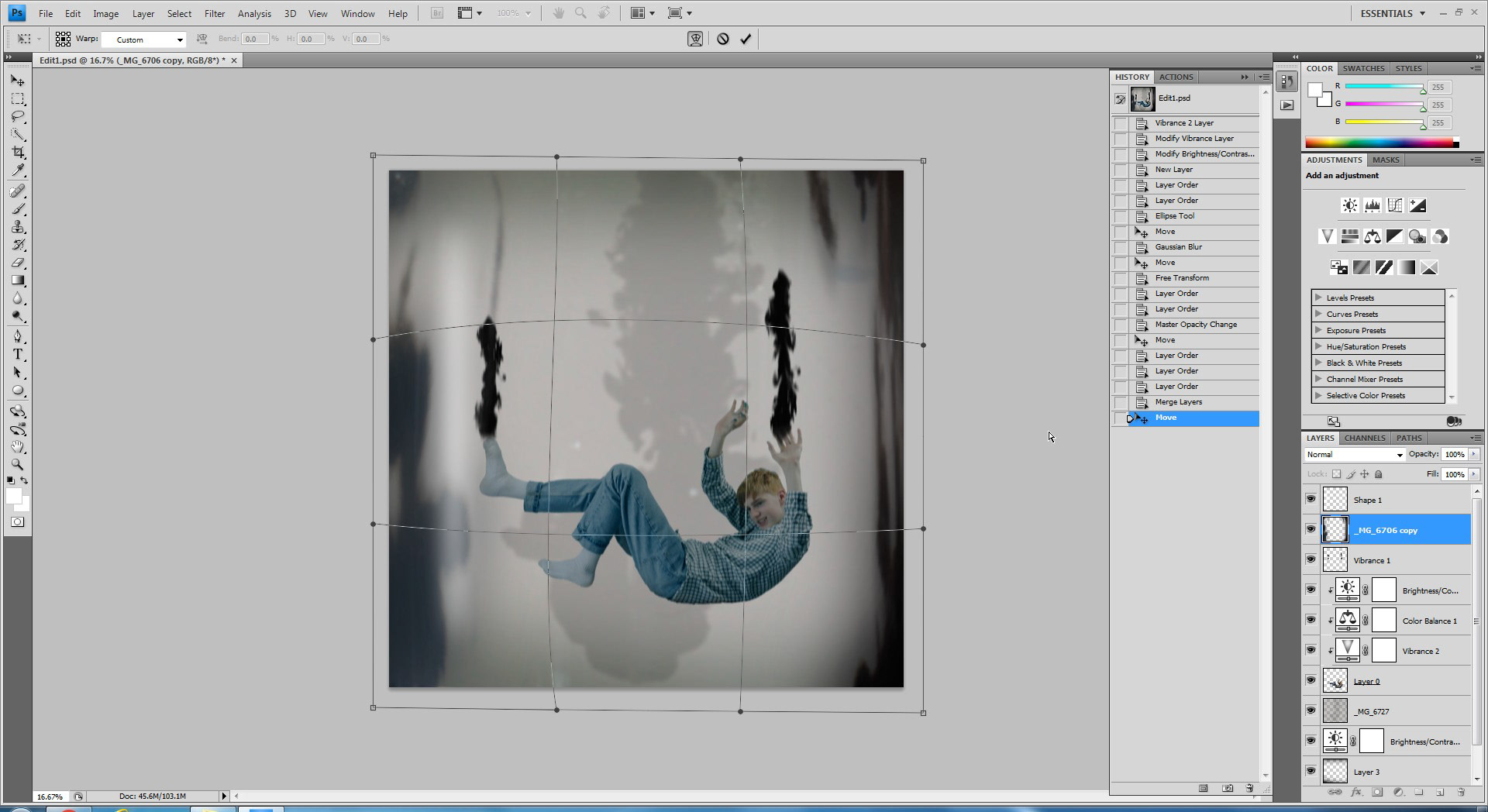Open the Filter menu
Image resolution: width=1488 pixels, height=812 pixels.
pyautogui.click(x=214, y=13)
